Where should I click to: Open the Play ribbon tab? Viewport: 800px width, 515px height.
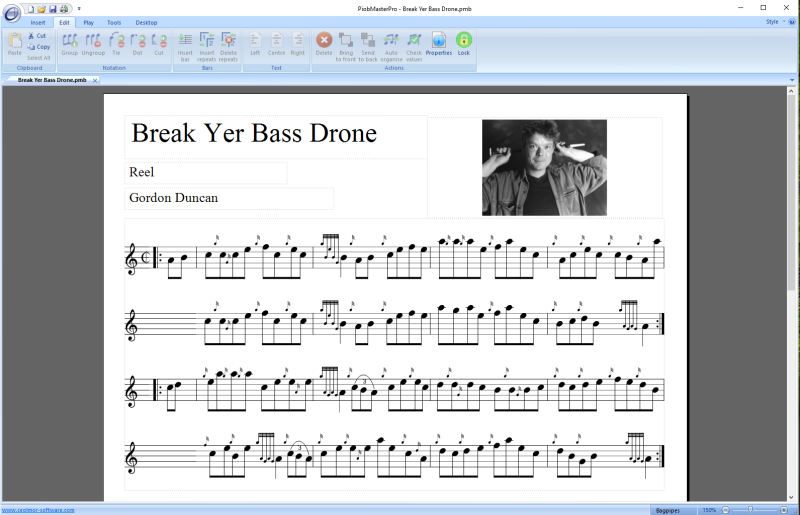pyautogui.click(x=88, y=22)
